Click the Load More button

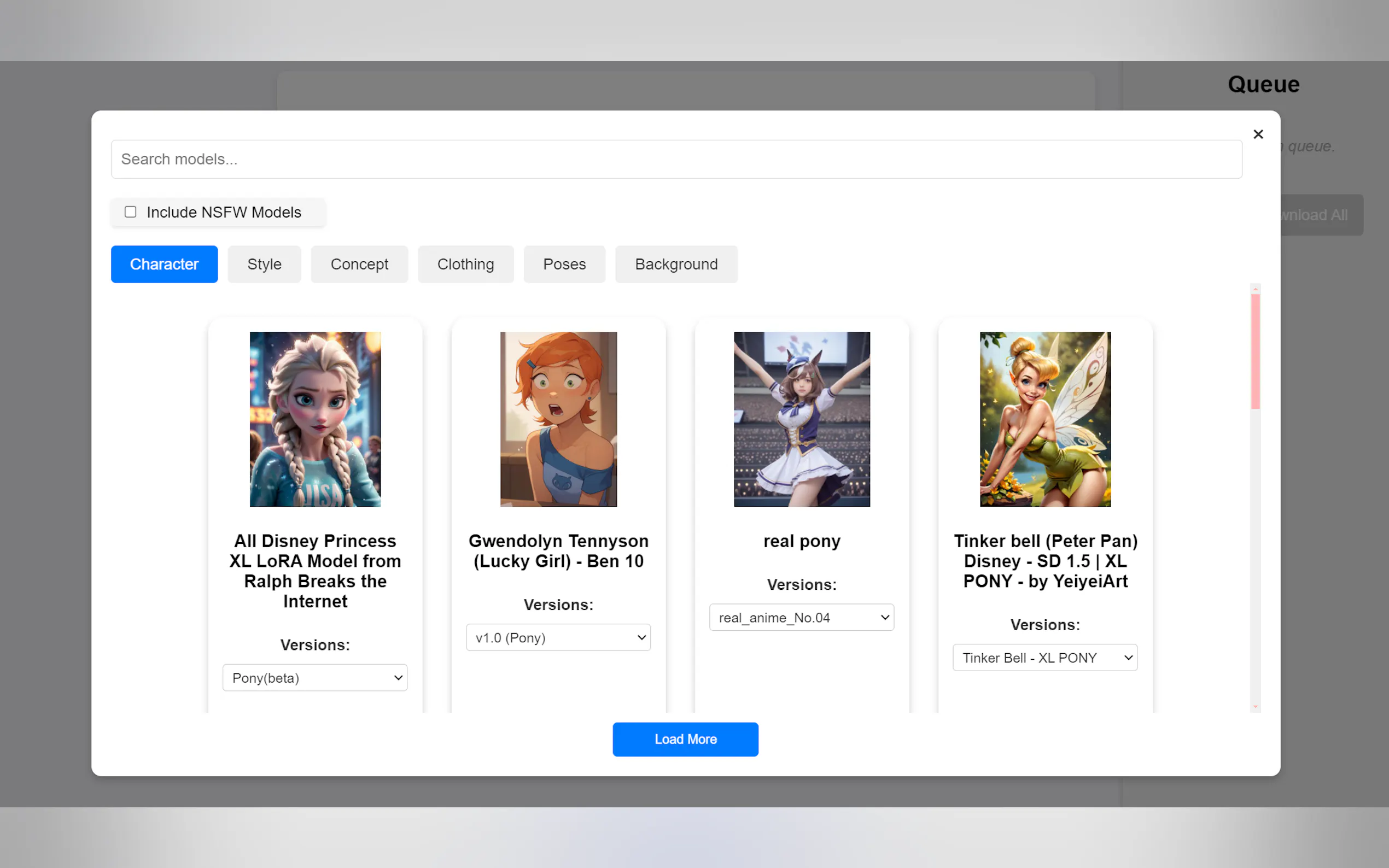click(685, 740)
